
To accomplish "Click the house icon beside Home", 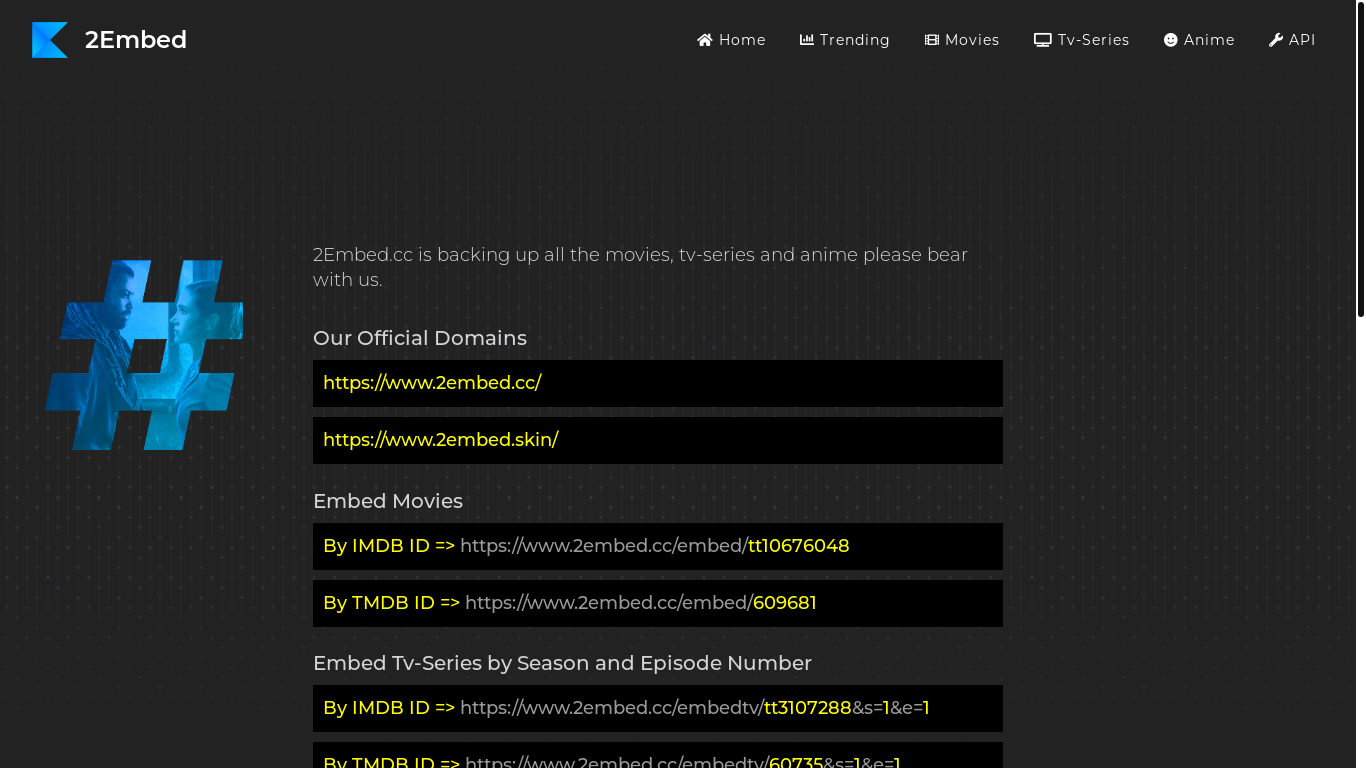I will pyautogui.click(x=705, y=40).
